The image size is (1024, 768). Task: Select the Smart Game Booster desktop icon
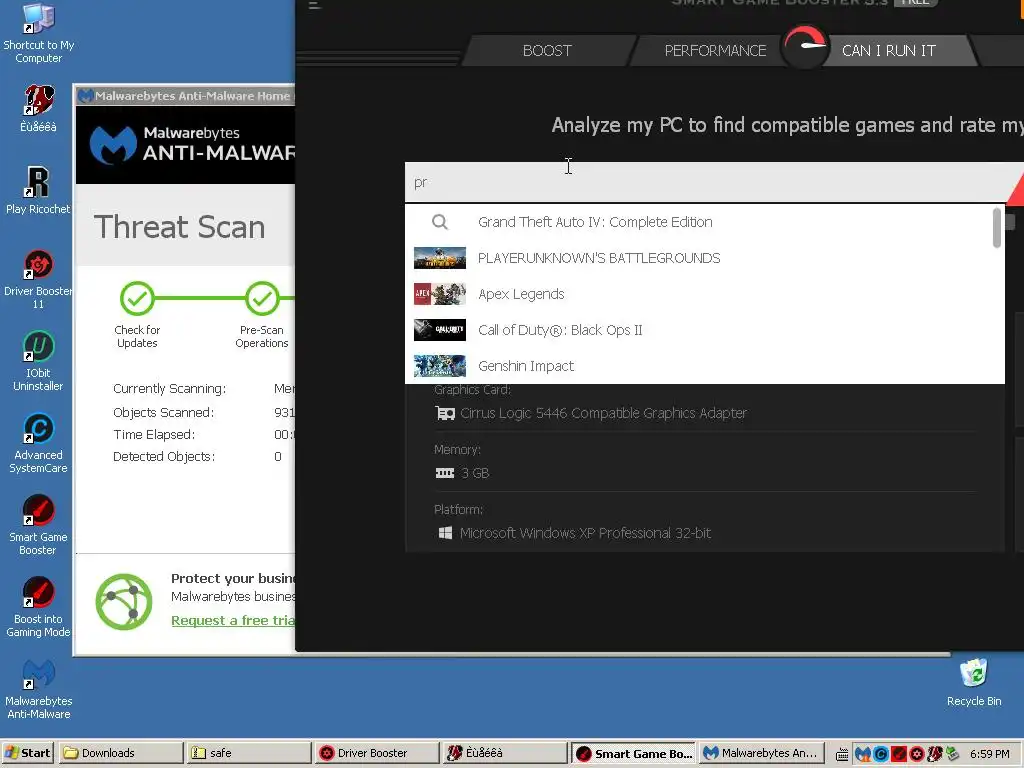click(38, 525)
